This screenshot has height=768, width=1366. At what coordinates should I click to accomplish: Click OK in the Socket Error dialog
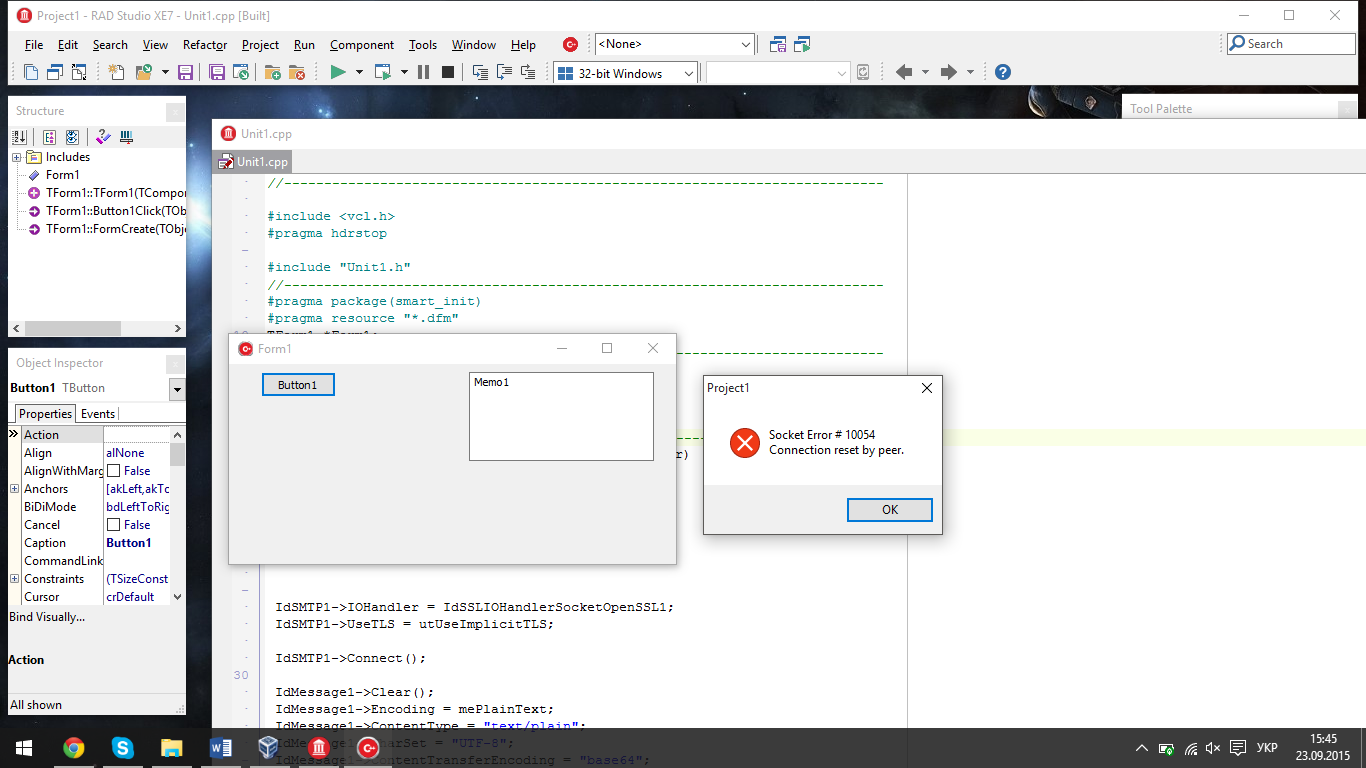[889, 510]
